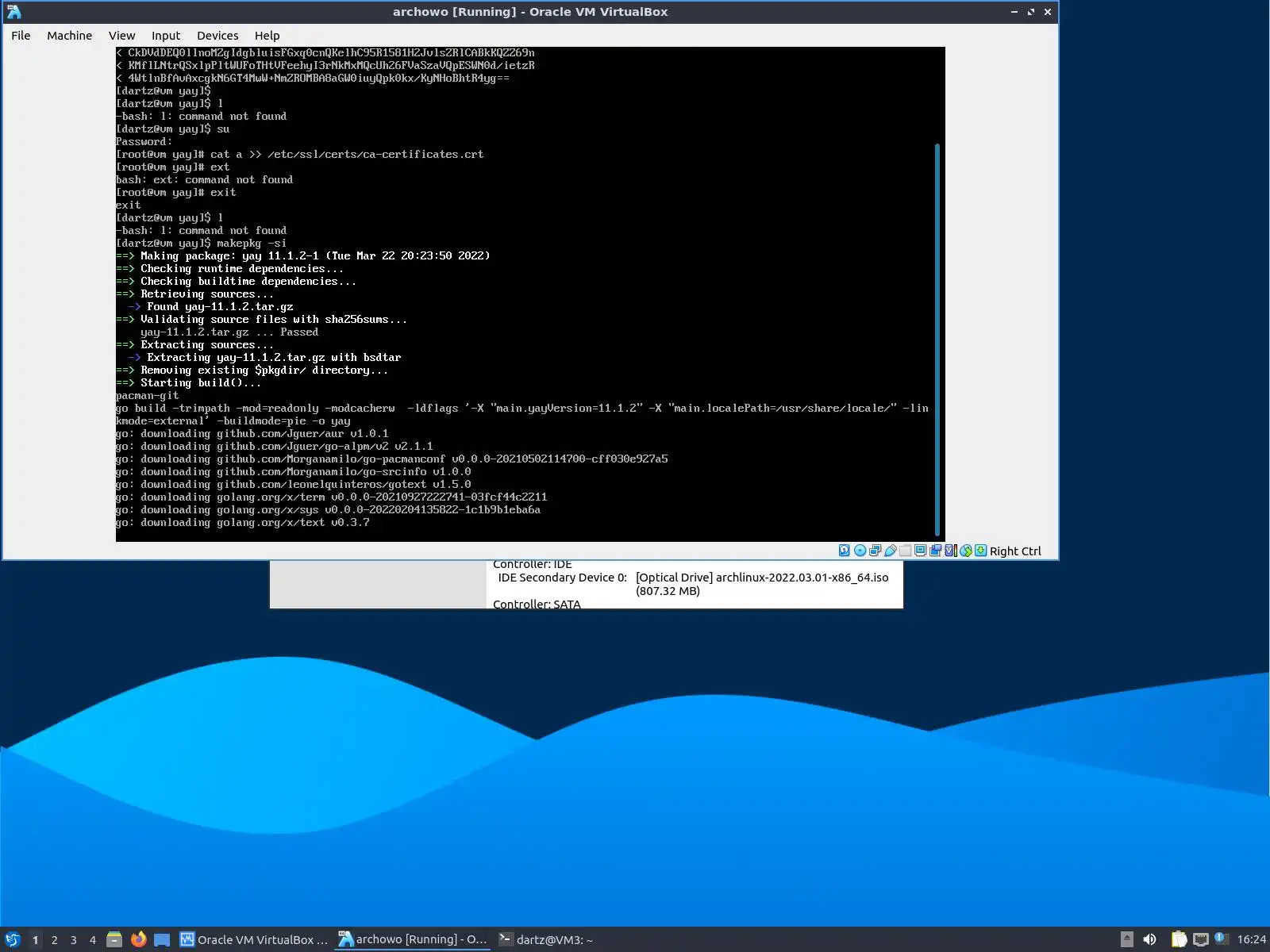Switch to virtual desktop 3
This screenshot has height=952, width=1270.
[73, 940]
